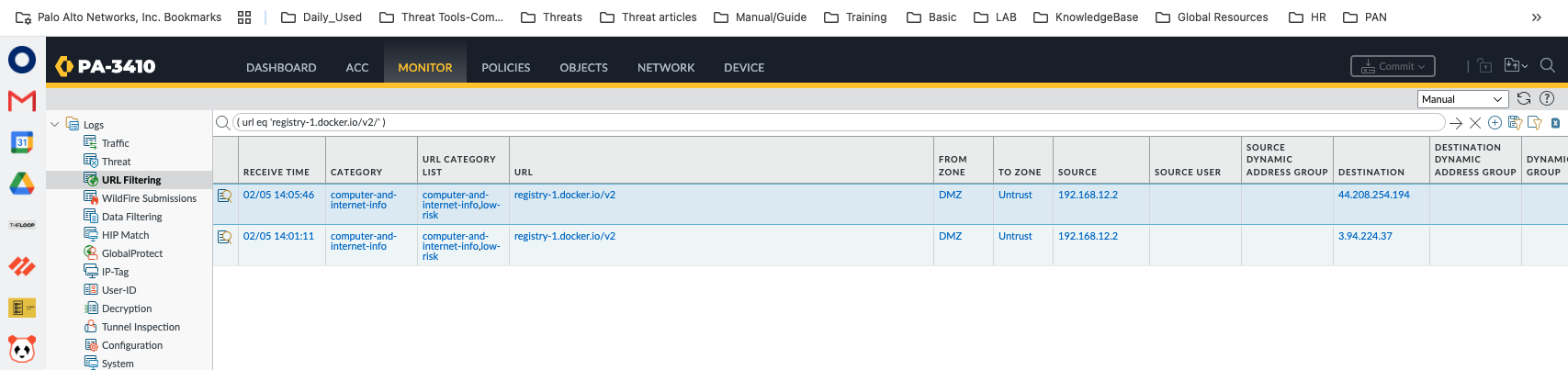Click the URL filter query field
Viewport: 1568px width, 370px height.
point(827,122)
